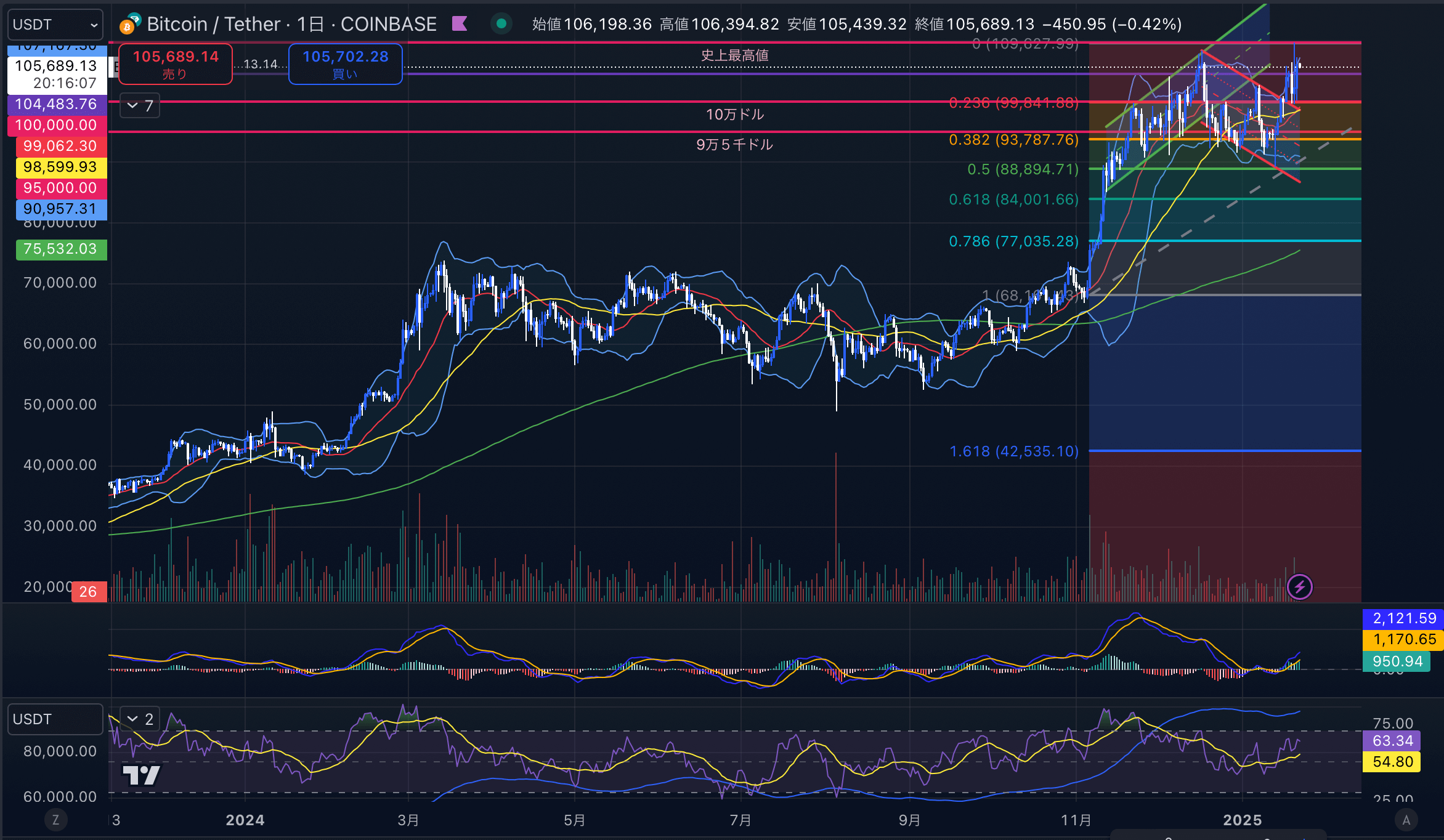Click the blue buy button 105,702.28 買い
The image size is (1444, 840).
point(346,64)
